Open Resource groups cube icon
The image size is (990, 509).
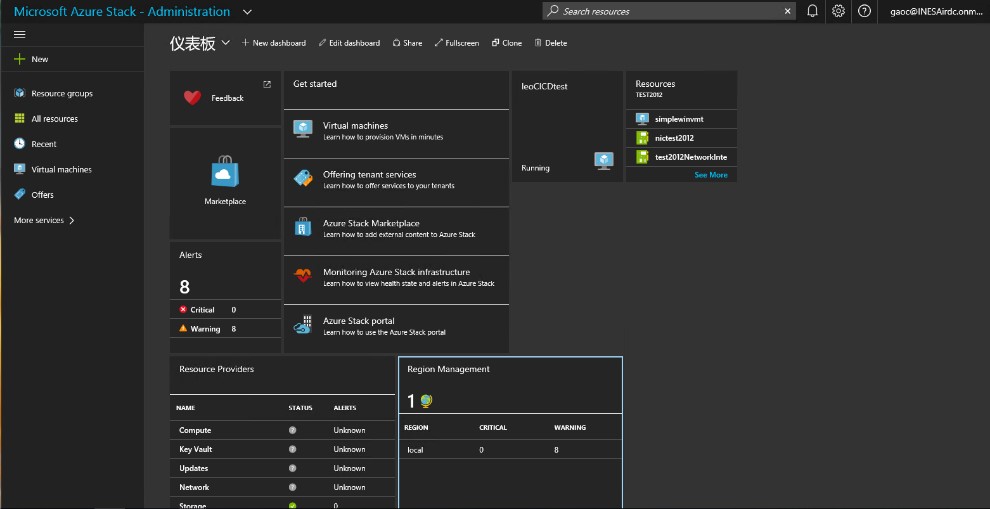(20, 93)
